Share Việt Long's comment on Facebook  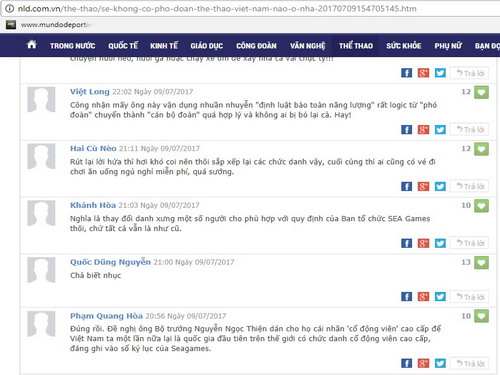pos(406,129)
